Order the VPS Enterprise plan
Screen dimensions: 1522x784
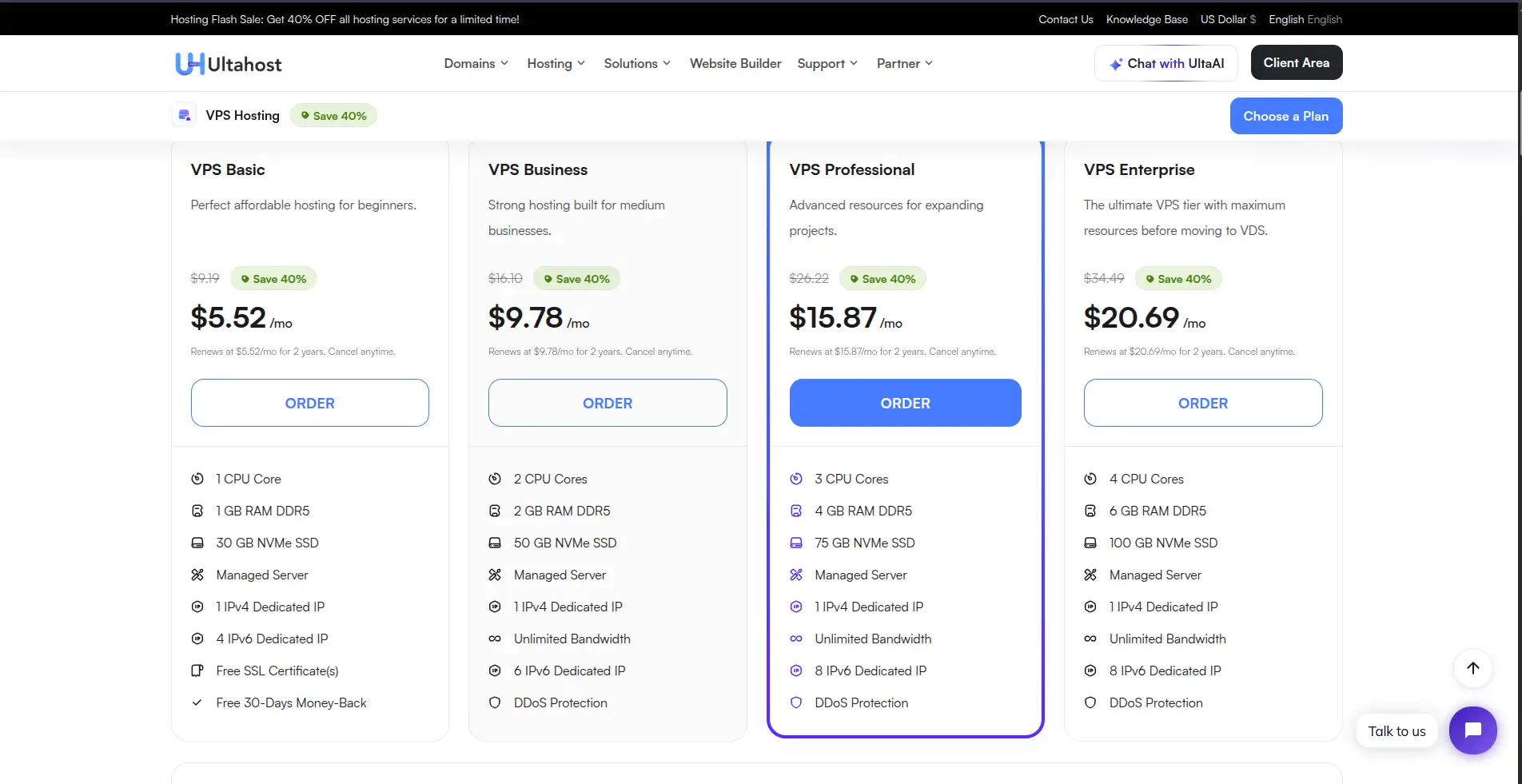pyautogui.click(x=1202, y=403)
